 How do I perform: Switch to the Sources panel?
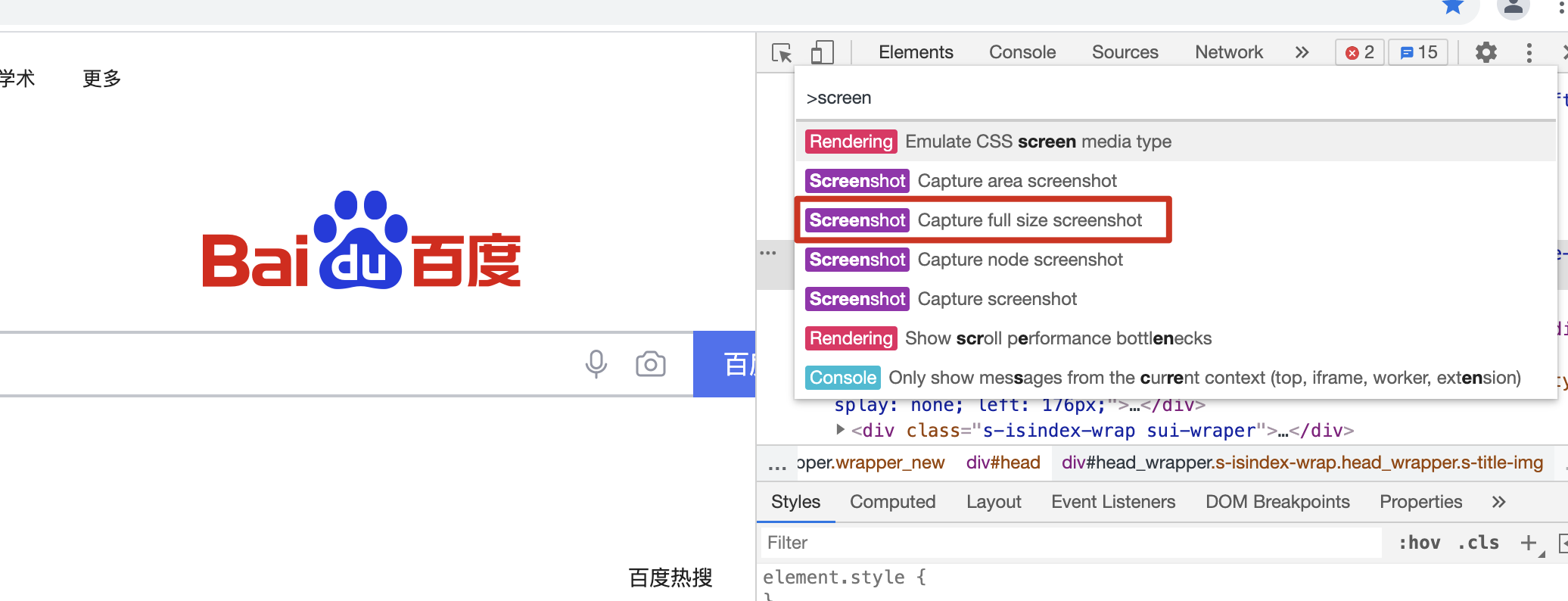click(1125, 52)
